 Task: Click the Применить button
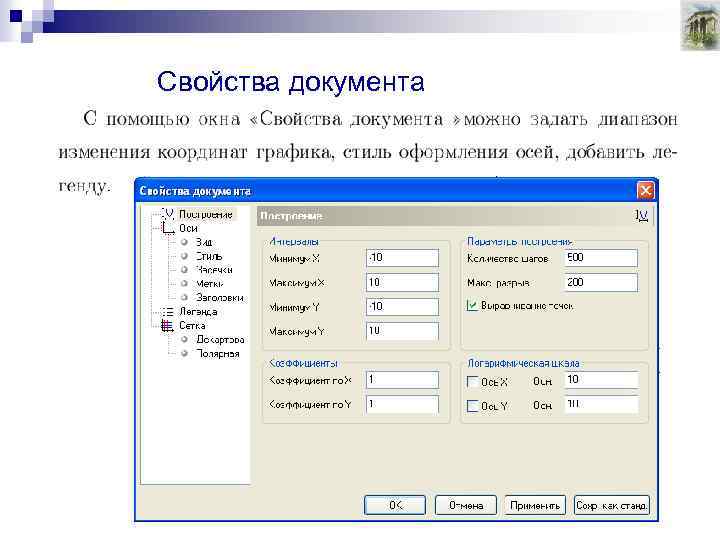coord(535,506)
